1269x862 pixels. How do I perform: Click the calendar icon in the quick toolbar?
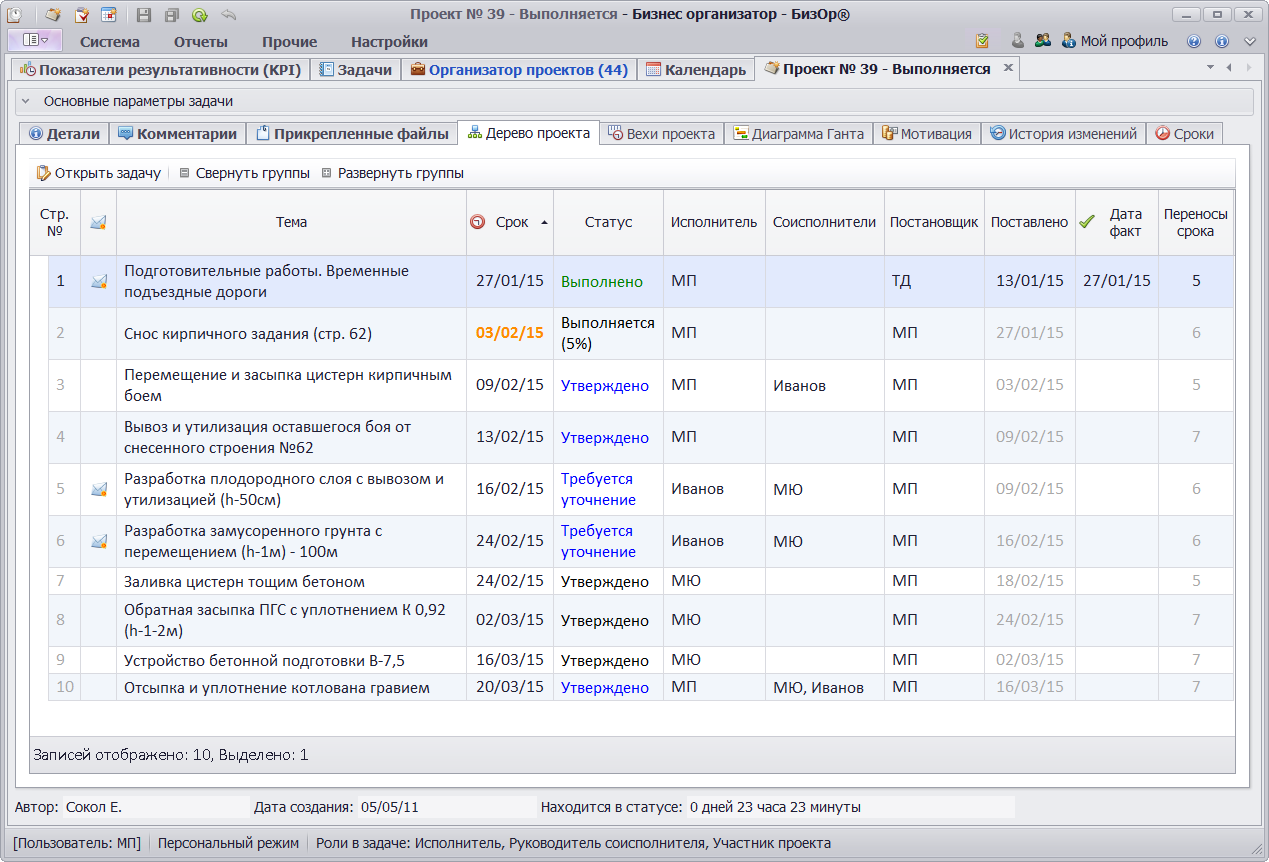click(108, 15)
